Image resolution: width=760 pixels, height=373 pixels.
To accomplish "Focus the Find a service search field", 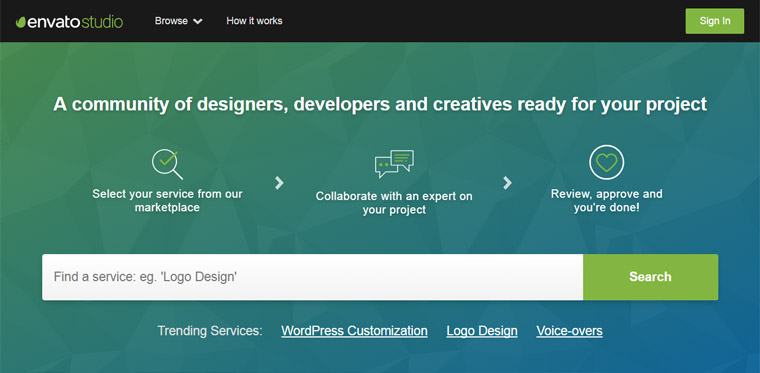I will click(313, 277).
